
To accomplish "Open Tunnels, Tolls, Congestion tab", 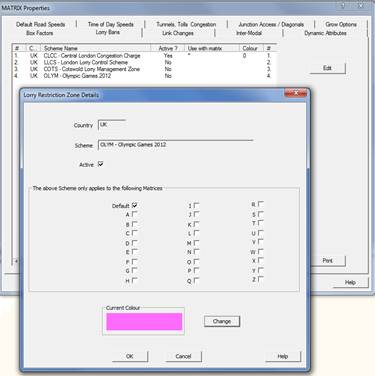I will click(x=186, y=24).
